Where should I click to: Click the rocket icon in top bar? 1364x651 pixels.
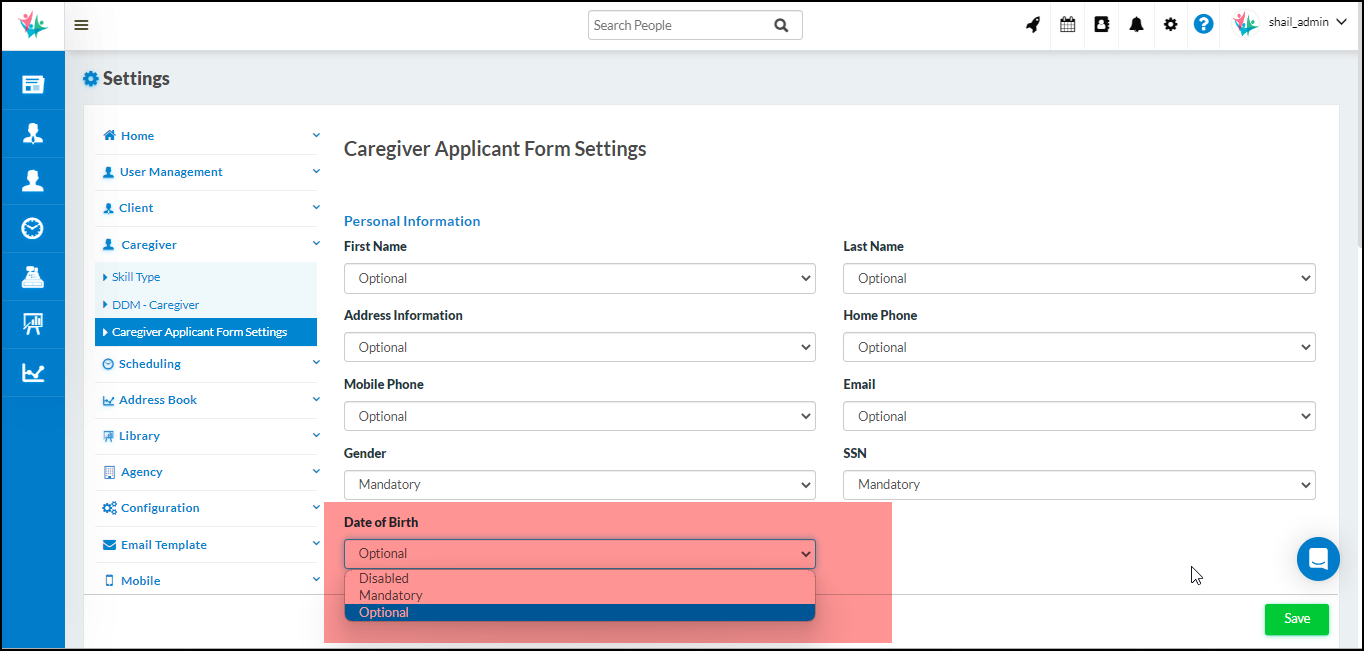[1033, 25]
